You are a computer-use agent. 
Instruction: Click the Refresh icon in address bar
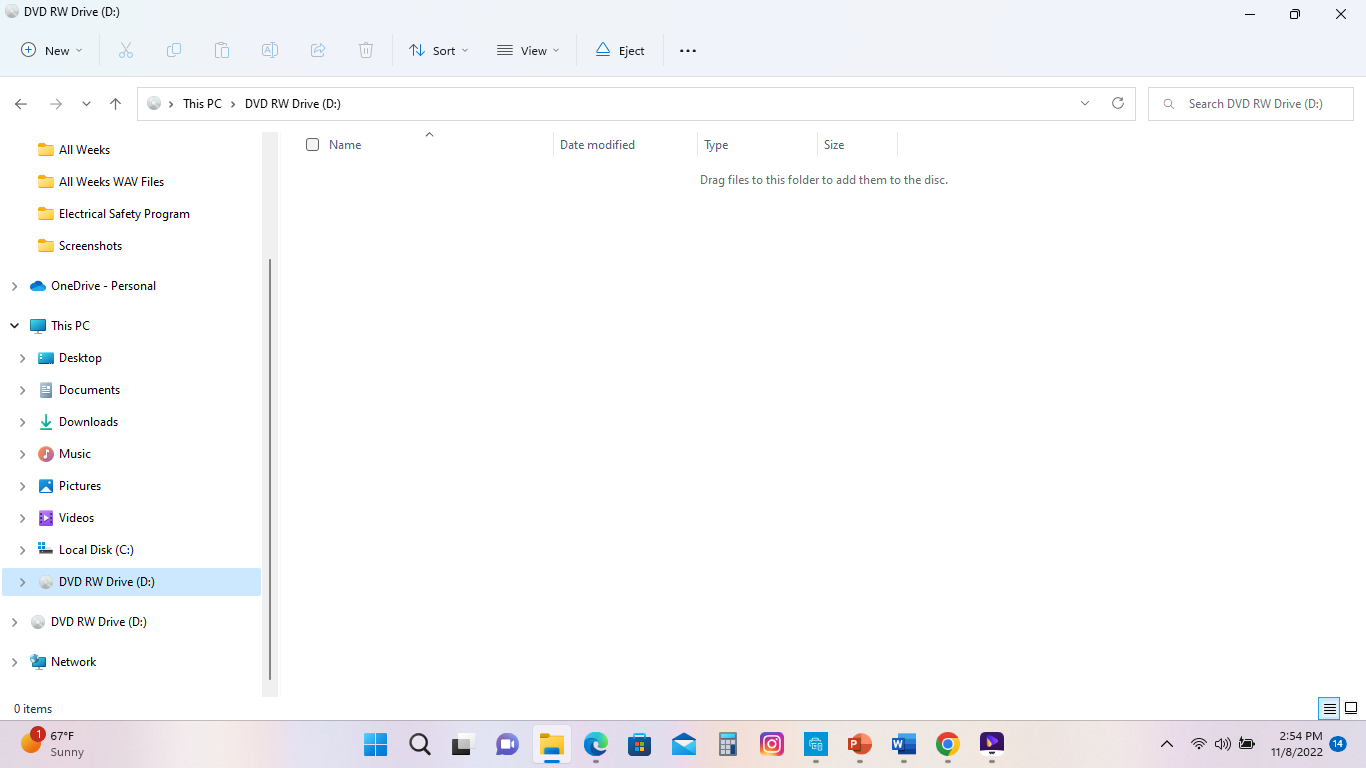(1118, 103)
